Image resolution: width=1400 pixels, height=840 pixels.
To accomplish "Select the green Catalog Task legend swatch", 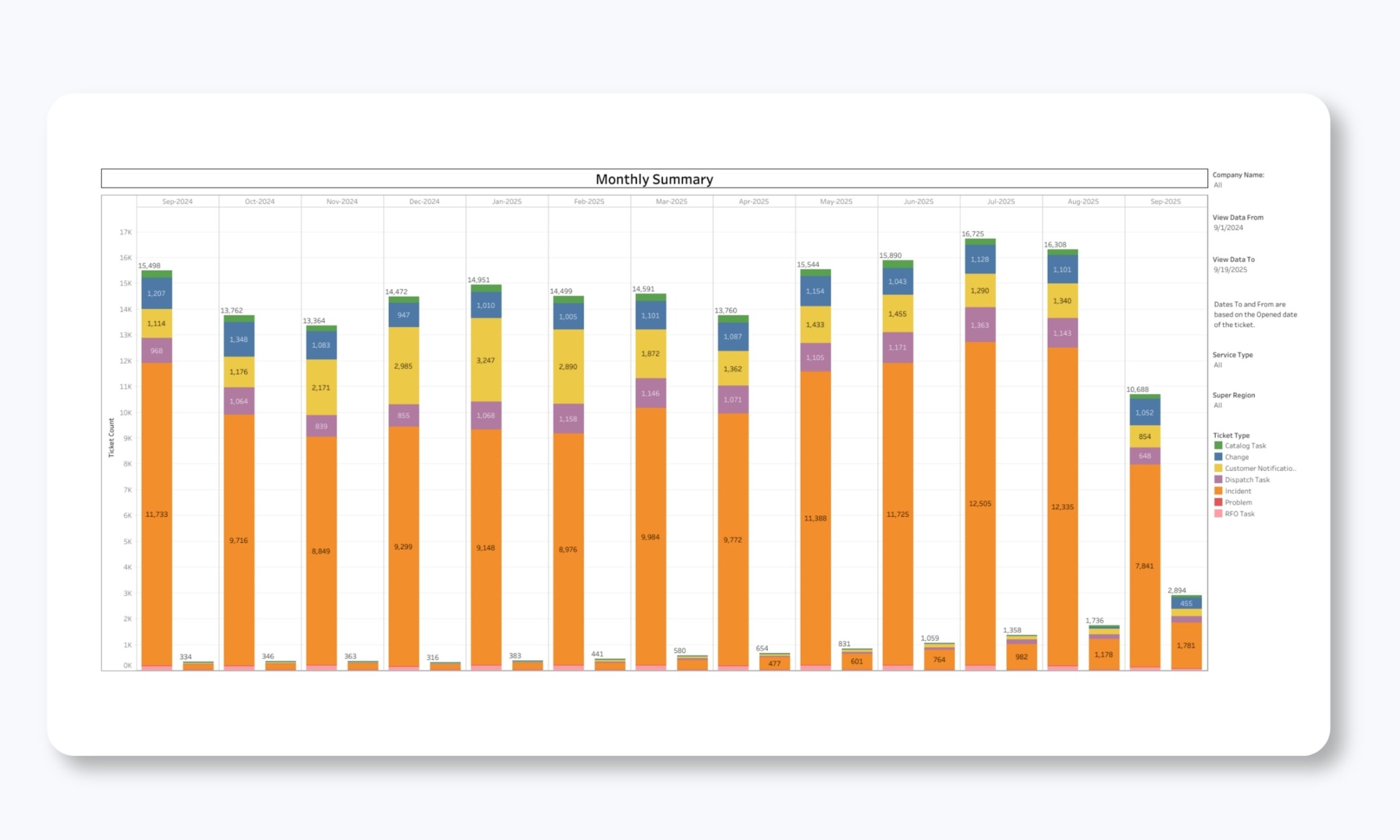I will click(x=1218, y=446).
